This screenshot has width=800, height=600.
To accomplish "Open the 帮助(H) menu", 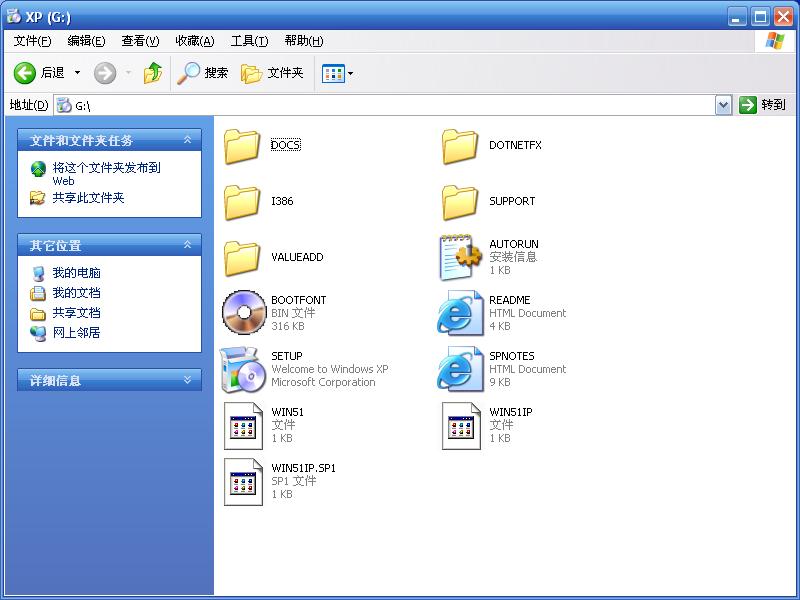I will point(304,41).
